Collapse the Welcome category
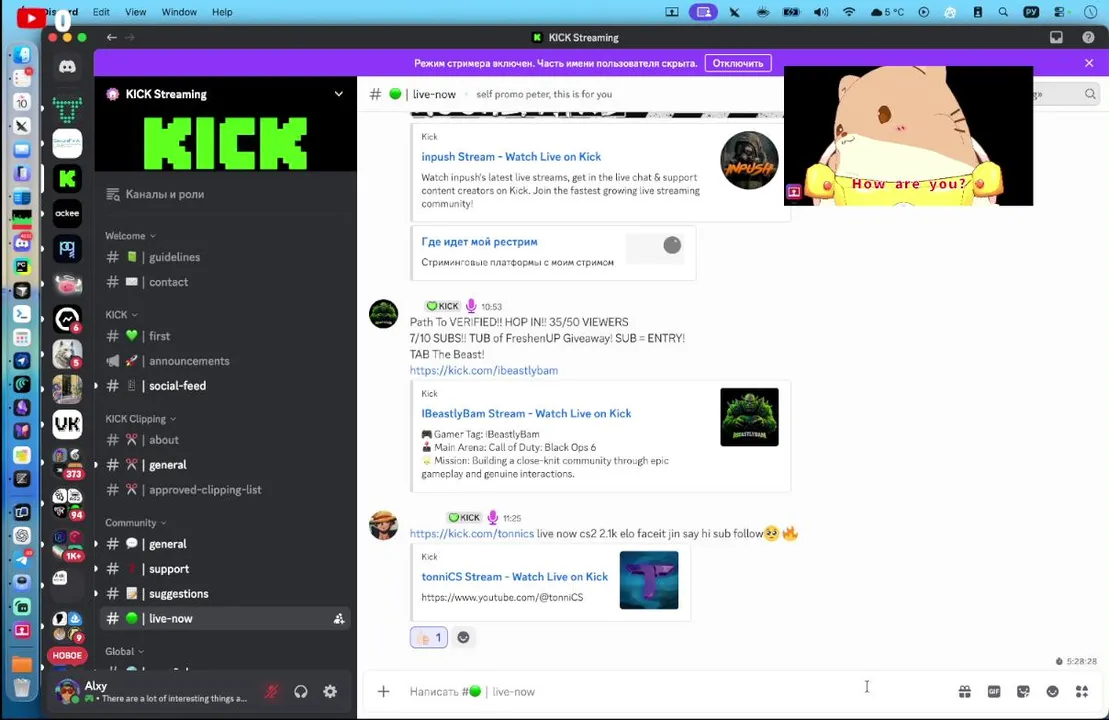 click(x=130, y=236)
